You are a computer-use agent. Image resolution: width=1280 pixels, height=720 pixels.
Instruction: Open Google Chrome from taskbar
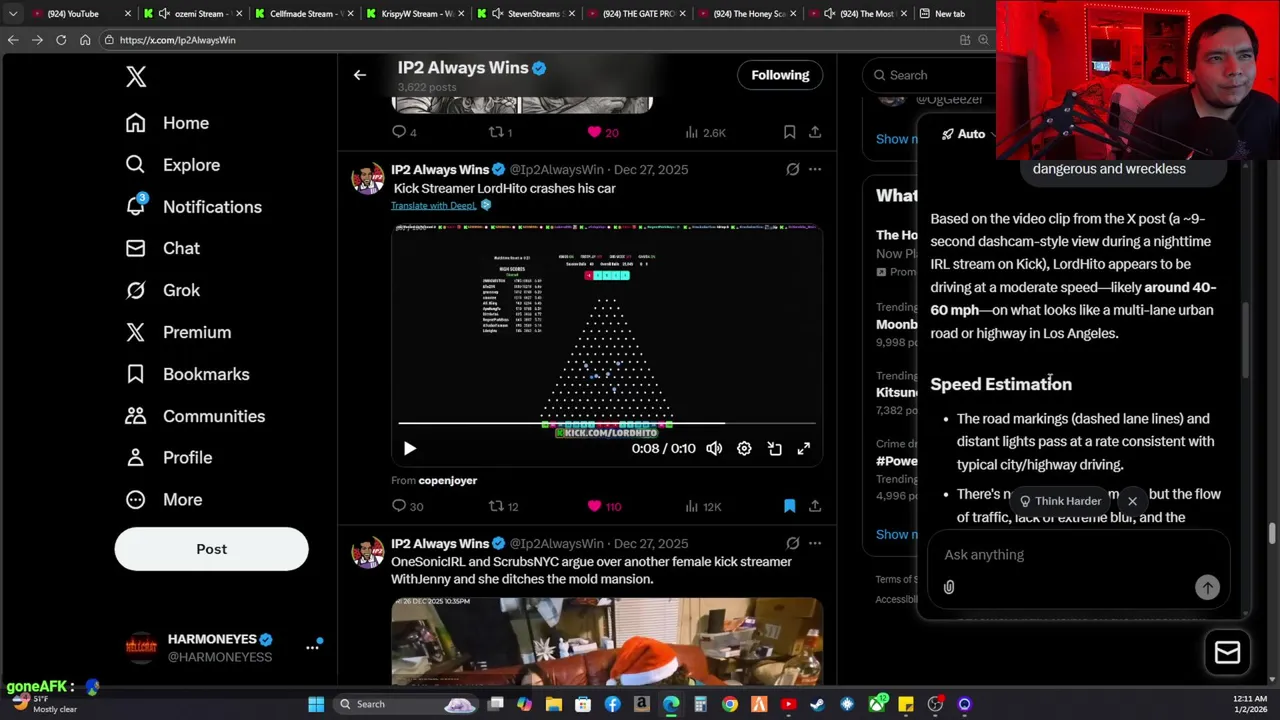point(730,704)
